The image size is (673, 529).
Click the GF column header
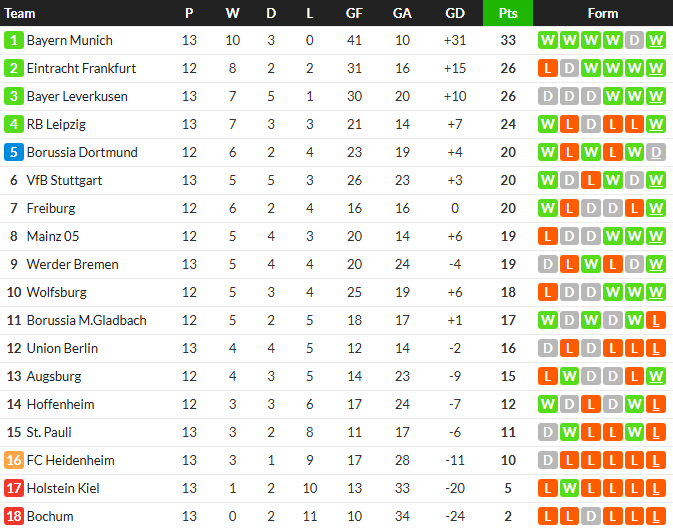coord(355,13)
